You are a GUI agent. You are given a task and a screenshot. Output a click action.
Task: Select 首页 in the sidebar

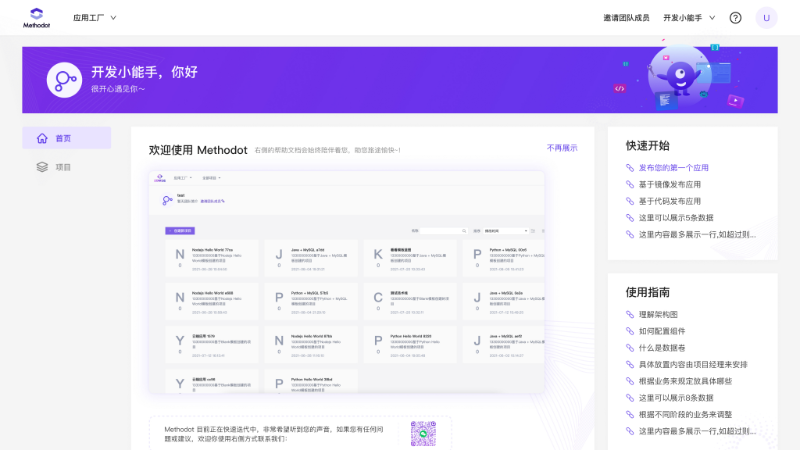click(66, 138)
